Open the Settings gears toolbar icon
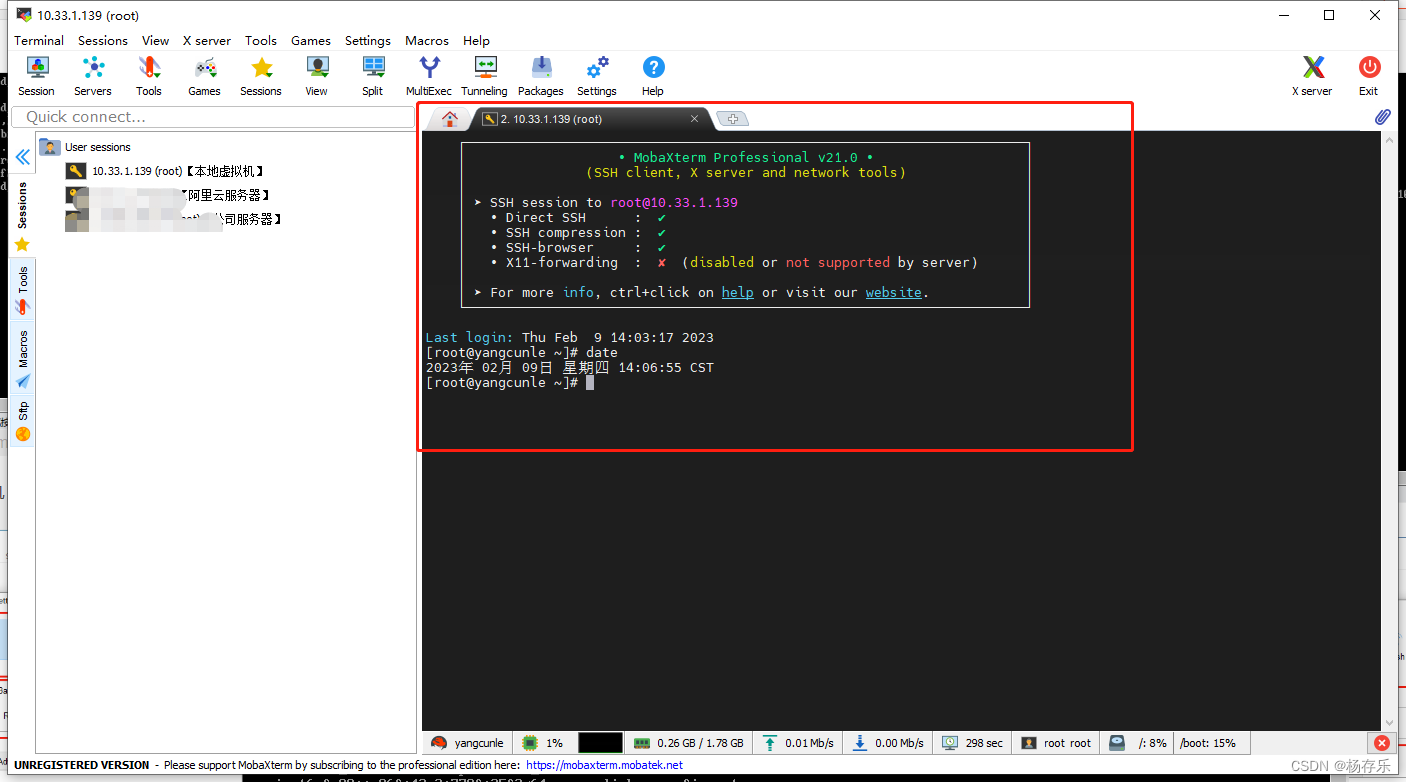Viewport: 1406px width, 782px height. pyautogui.click(x=597, y=76)
